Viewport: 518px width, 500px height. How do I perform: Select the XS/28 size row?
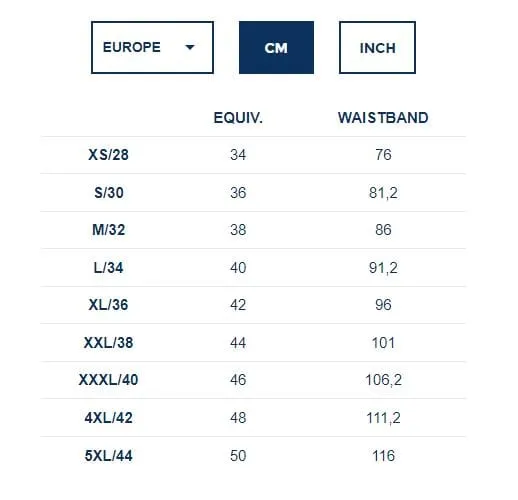[253, 155]
